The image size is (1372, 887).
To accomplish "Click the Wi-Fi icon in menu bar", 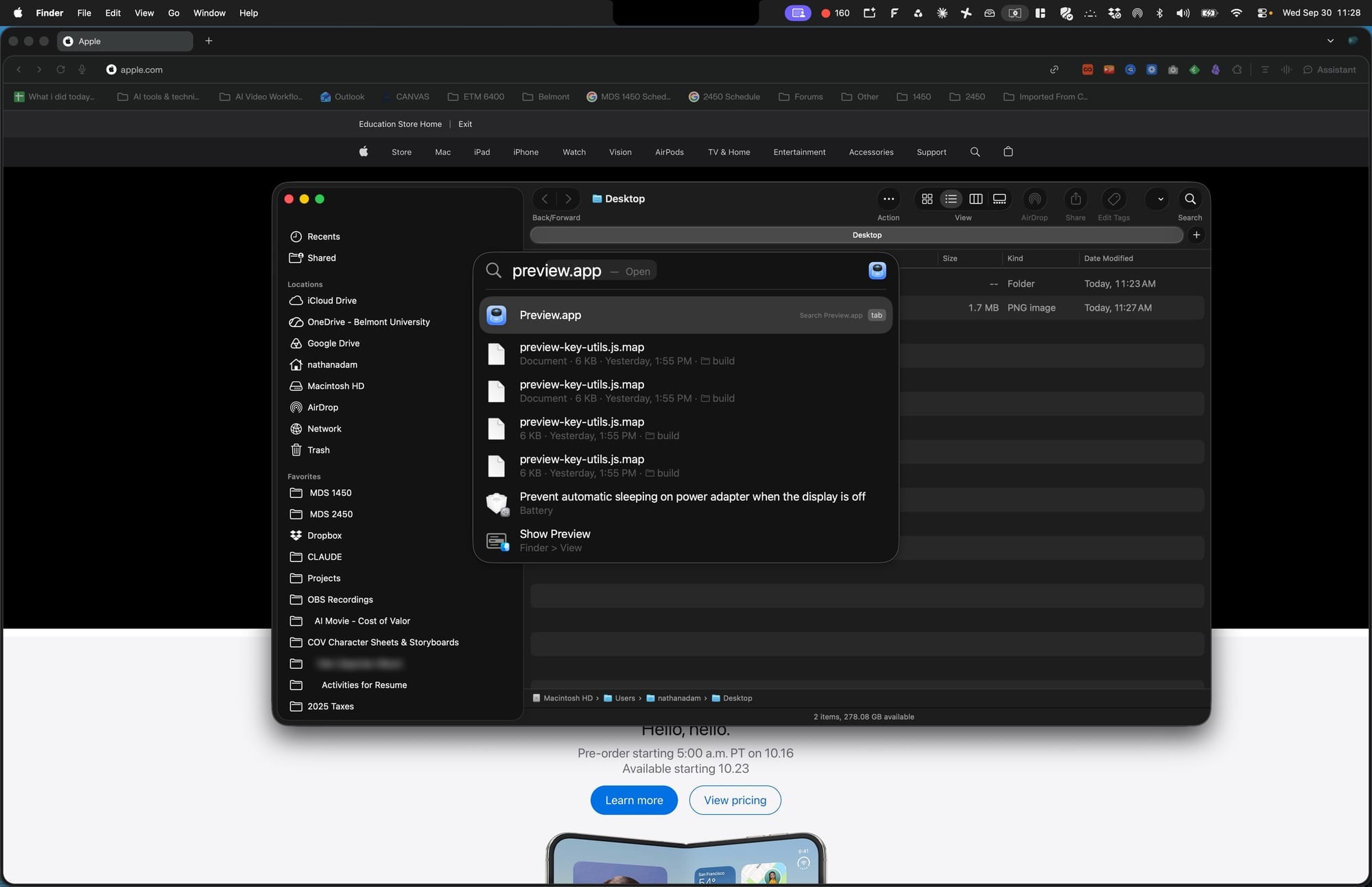I will click(x=1235, y=13).
